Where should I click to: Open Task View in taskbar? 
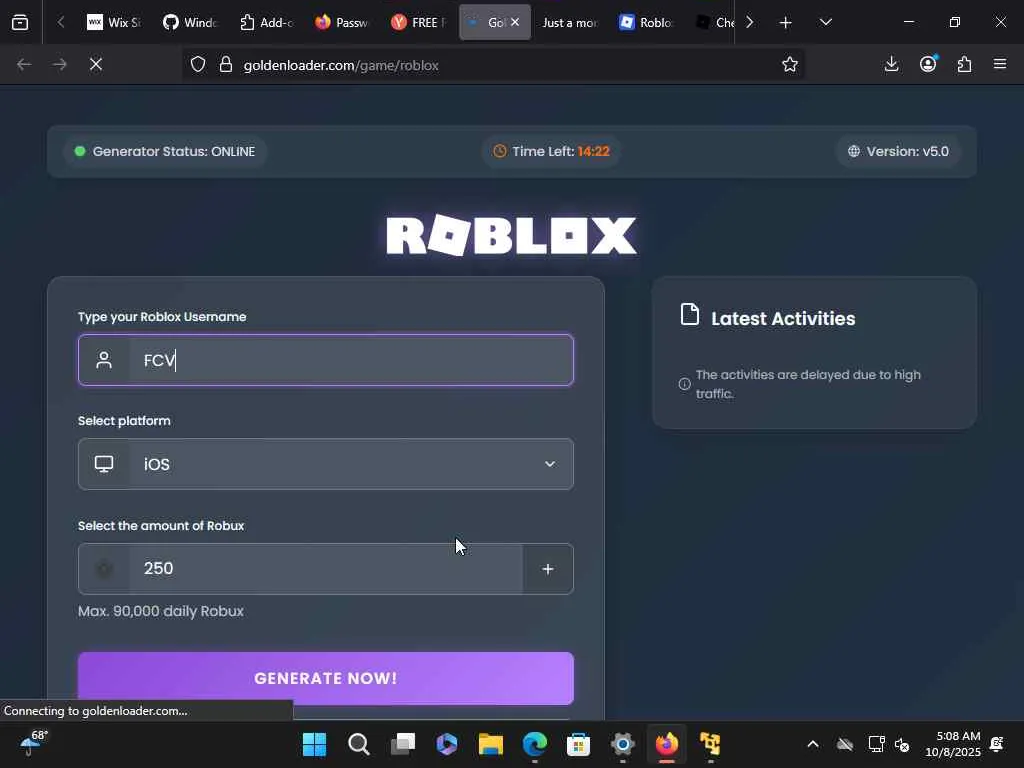pyautogui.click(x=403, y=744)
